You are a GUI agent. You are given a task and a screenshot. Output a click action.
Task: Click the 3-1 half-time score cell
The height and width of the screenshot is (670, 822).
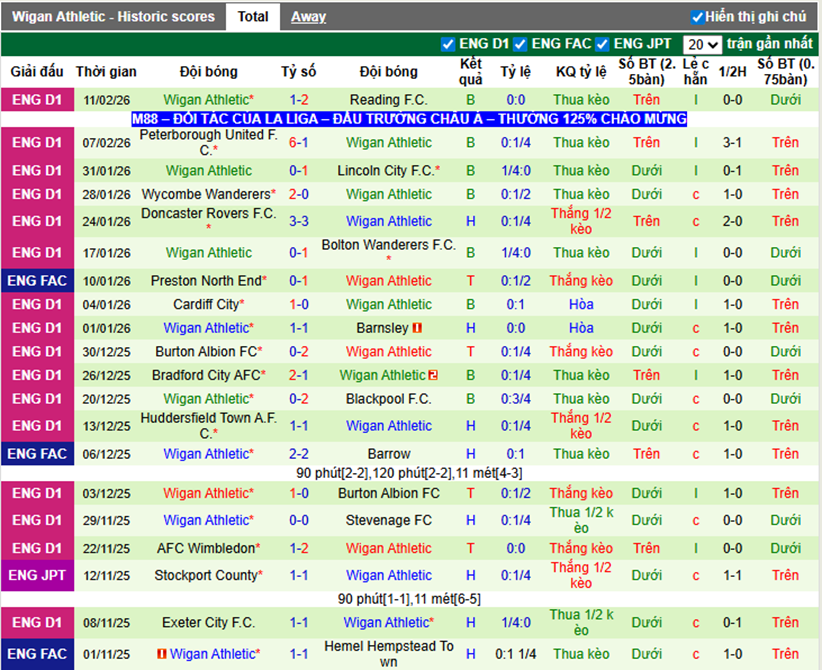coord(732,143)
